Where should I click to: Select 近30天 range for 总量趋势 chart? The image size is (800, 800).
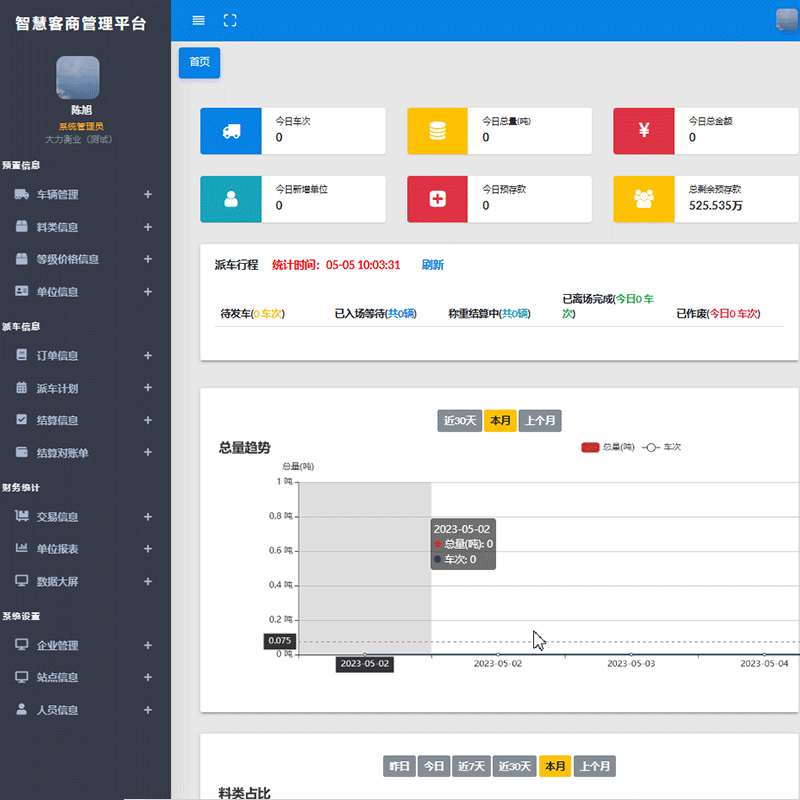click(x=459, y=421)
